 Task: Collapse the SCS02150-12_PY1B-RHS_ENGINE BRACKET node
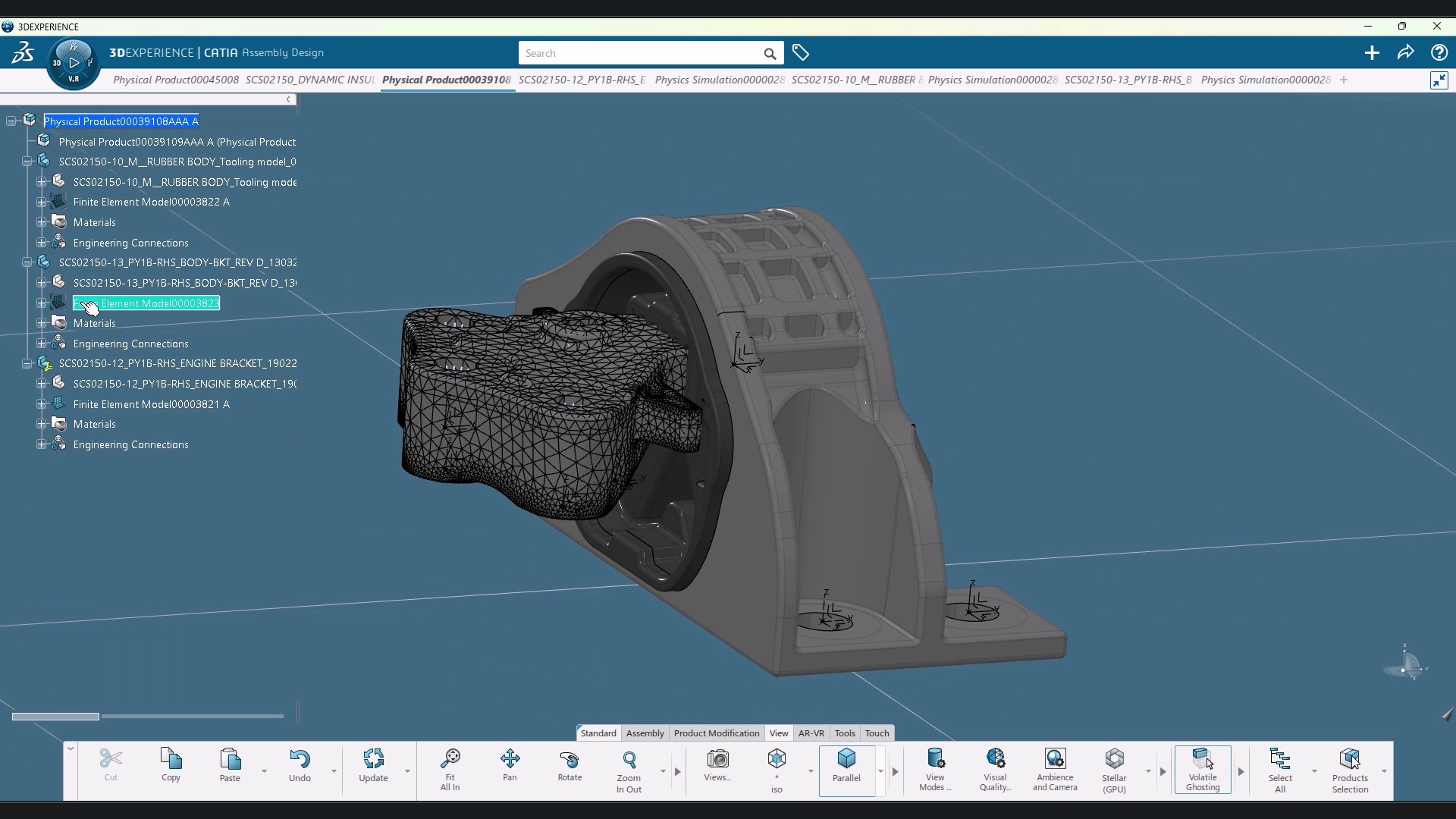[x=27, y=363]
